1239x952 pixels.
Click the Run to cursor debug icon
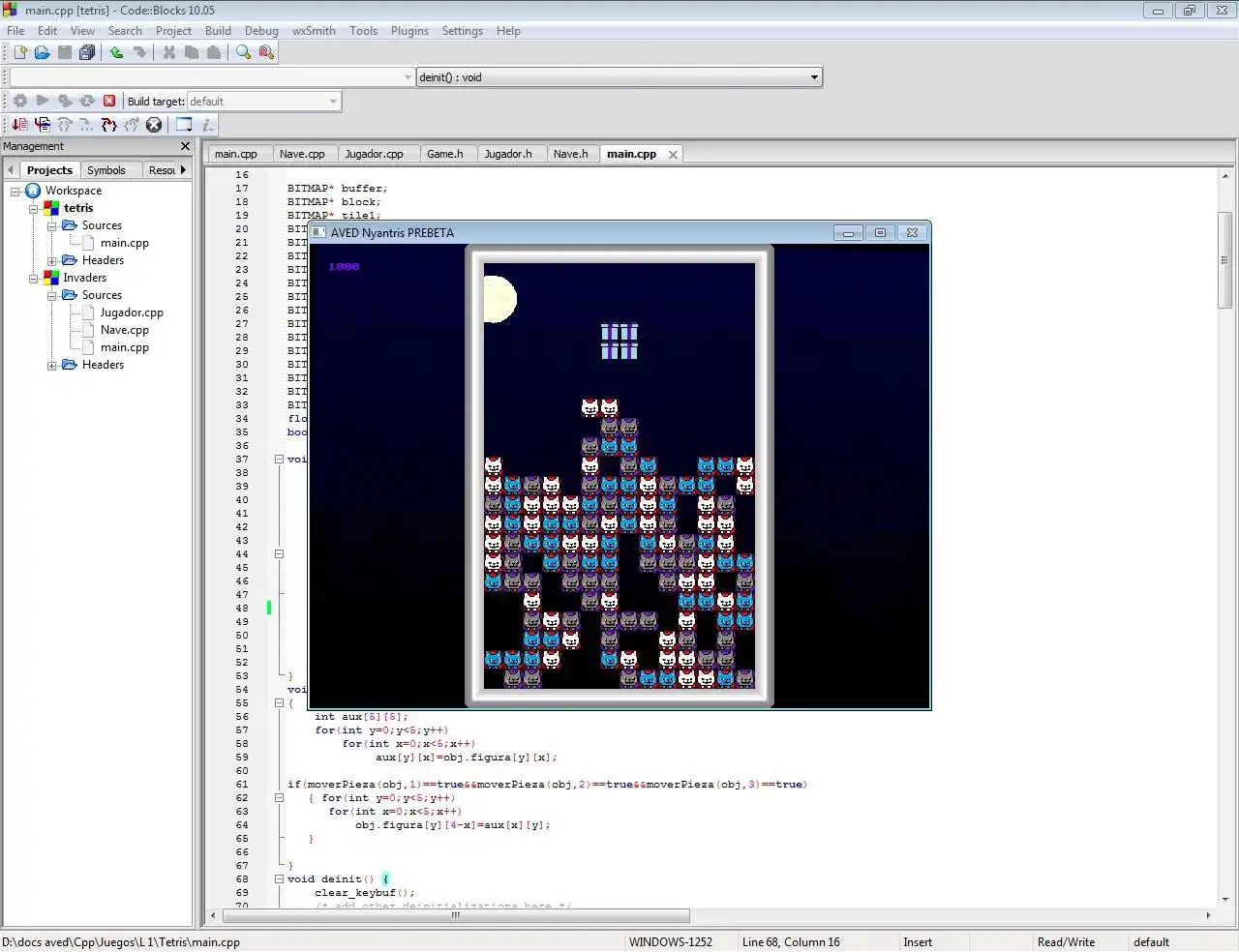tap(42, 125)
